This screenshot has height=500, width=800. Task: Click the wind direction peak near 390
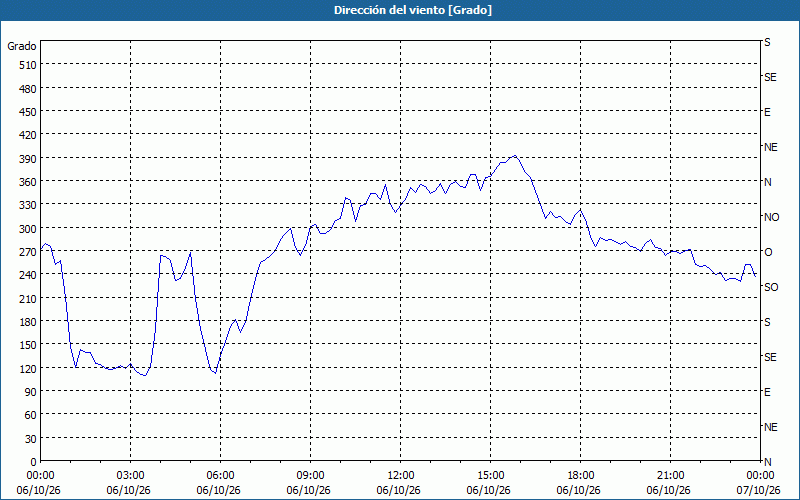point(515,156)
